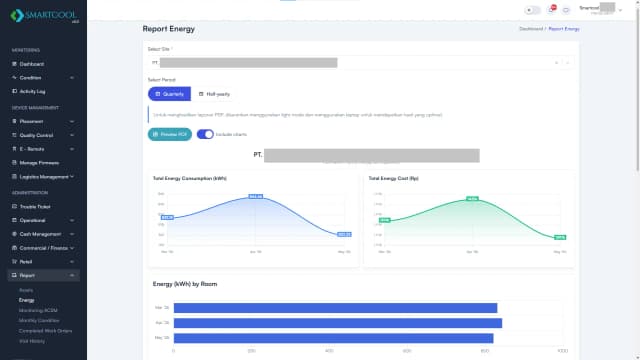Expand the Retail menu chevron
Viewport: 640px width, 360px height.
point(72,262)
